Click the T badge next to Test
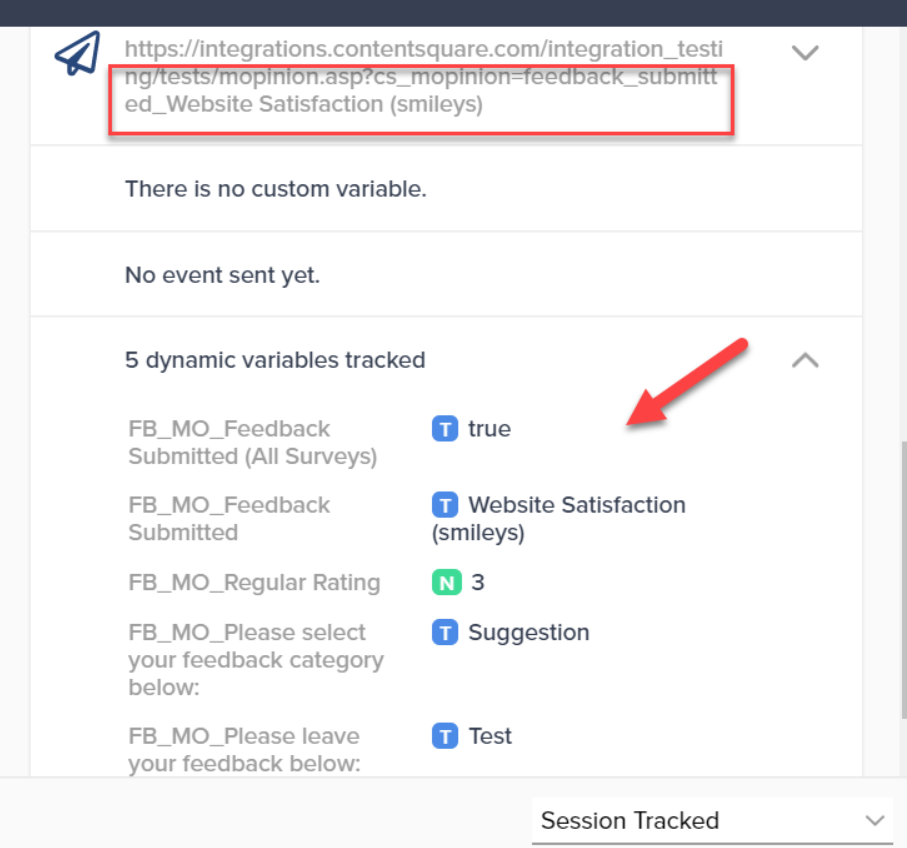The height and width of the screenshot is (848, 907). point(445,736)
